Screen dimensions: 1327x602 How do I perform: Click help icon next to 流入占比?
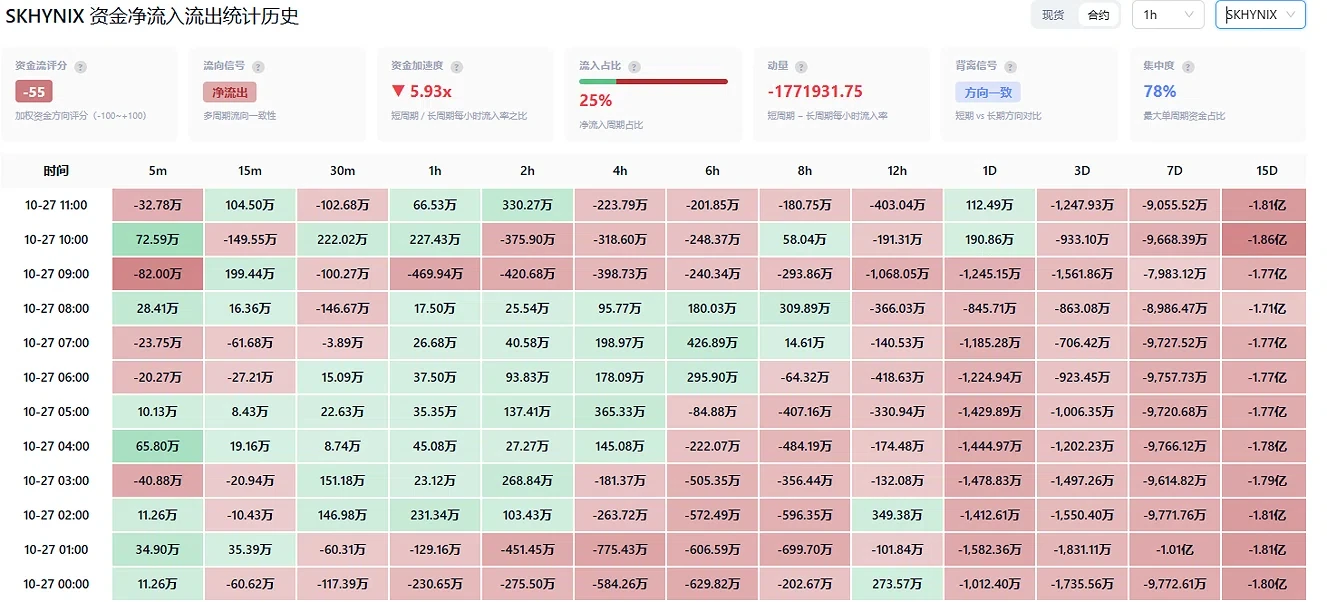click(634, 66)
